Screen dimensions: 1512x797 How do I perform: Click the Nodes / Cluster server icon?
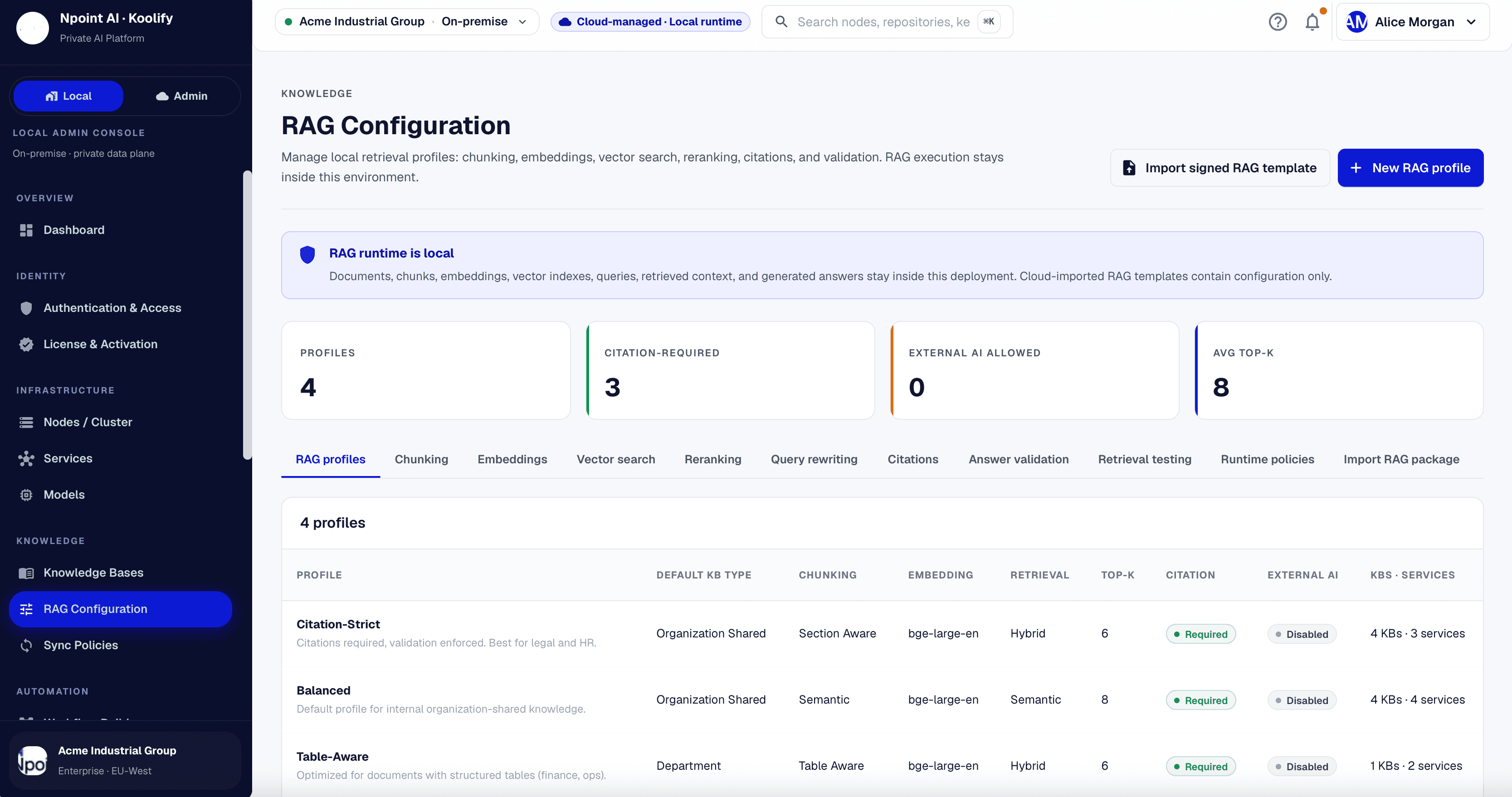[x=26, y=423]
